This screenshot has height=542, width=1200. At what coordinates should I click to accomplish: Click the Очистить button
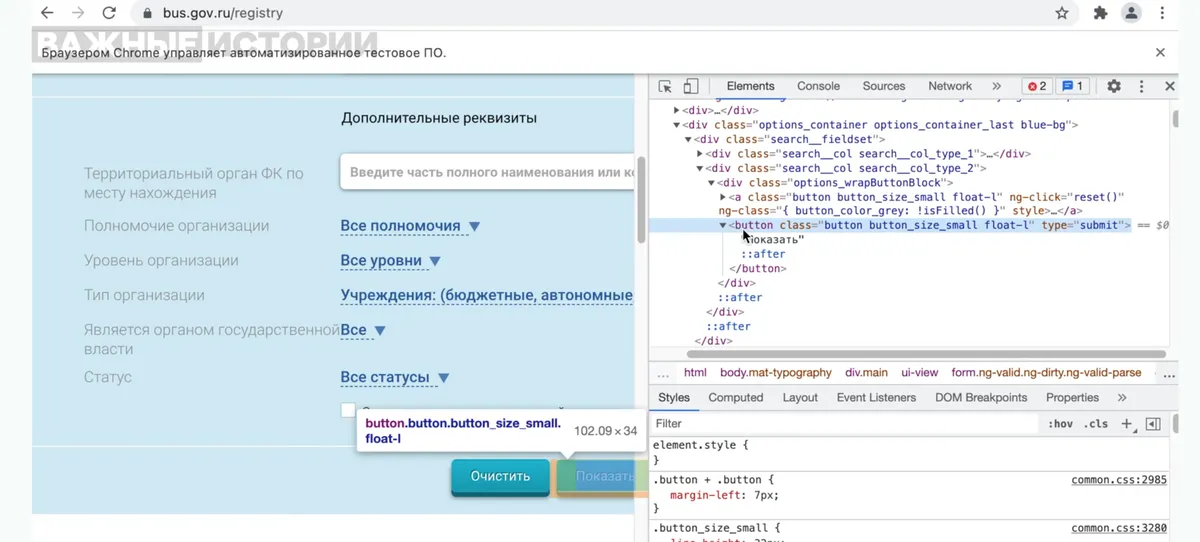coord(500,476)
